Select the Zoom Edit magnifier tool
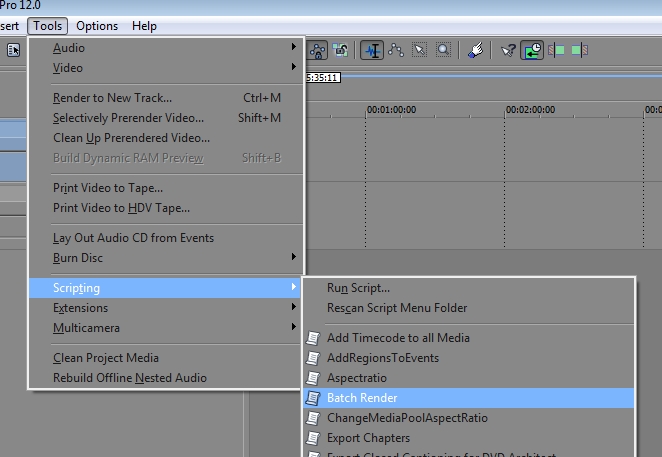This screenshot has width=662, height=457. [x=443, y=50]
